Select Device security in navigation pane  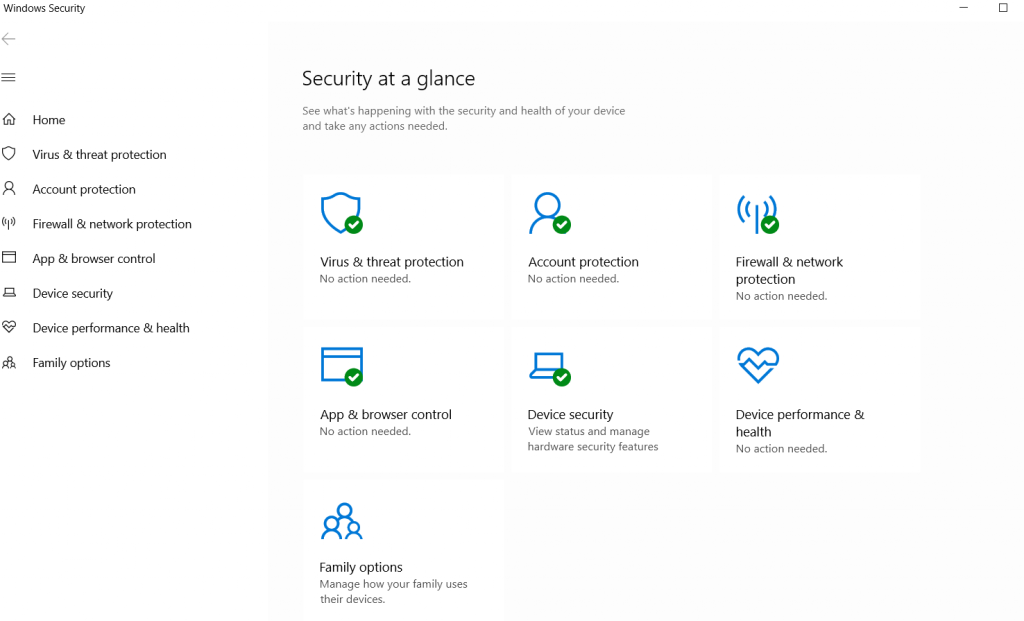point(72,294)
